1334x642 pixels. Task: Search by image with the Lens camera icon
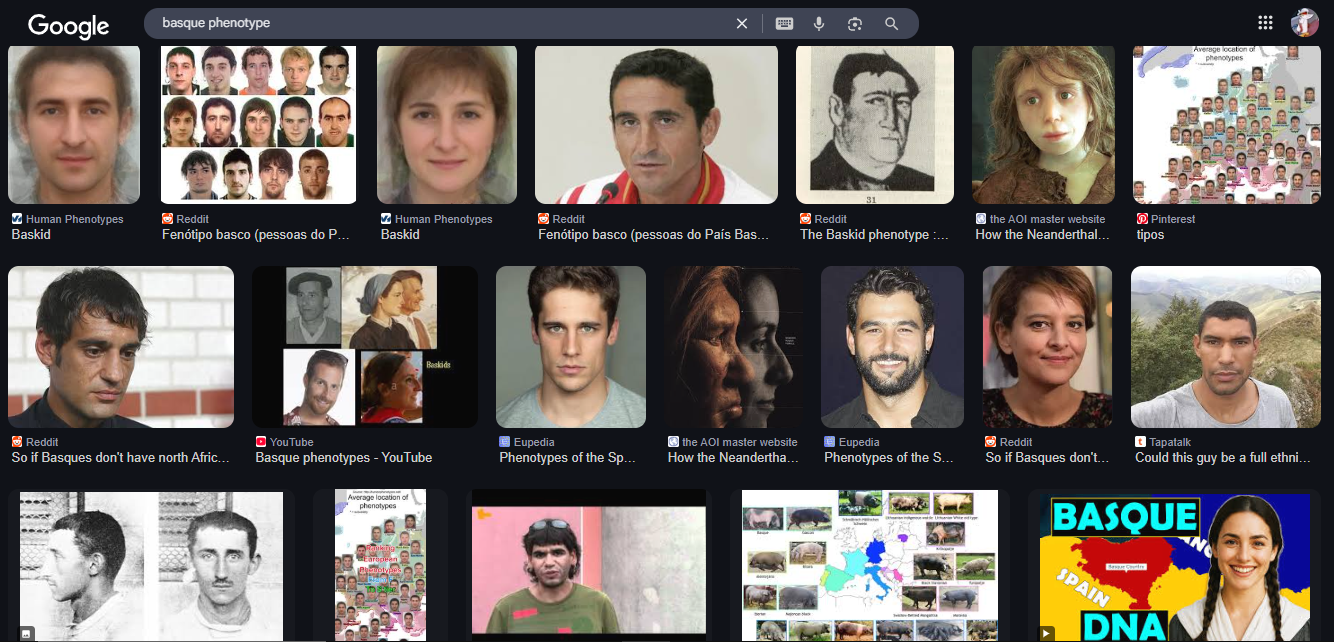[x=855, y=24]
